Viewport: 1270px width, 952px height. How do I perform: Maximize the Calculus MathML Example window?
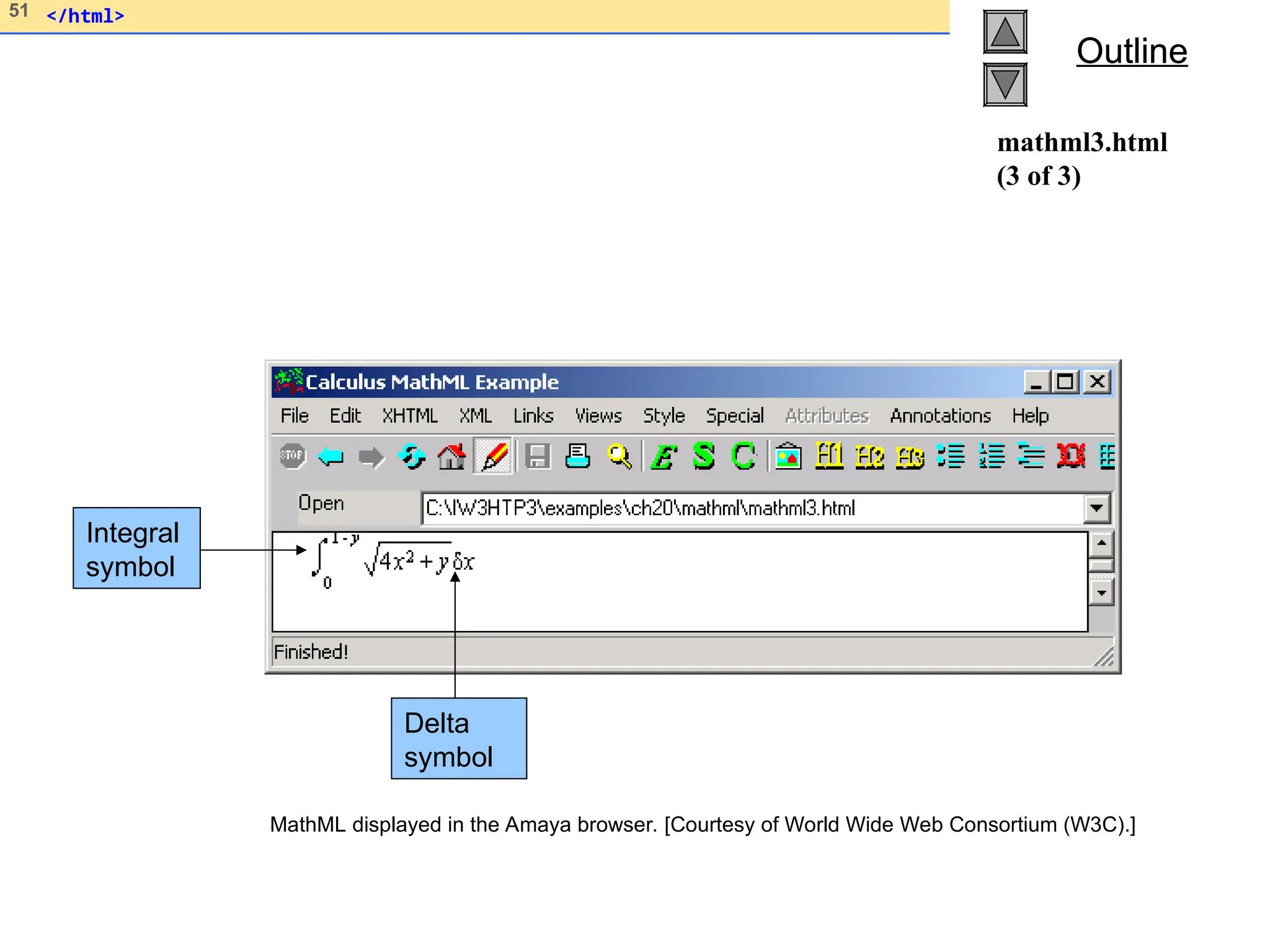coord(1065,382)
